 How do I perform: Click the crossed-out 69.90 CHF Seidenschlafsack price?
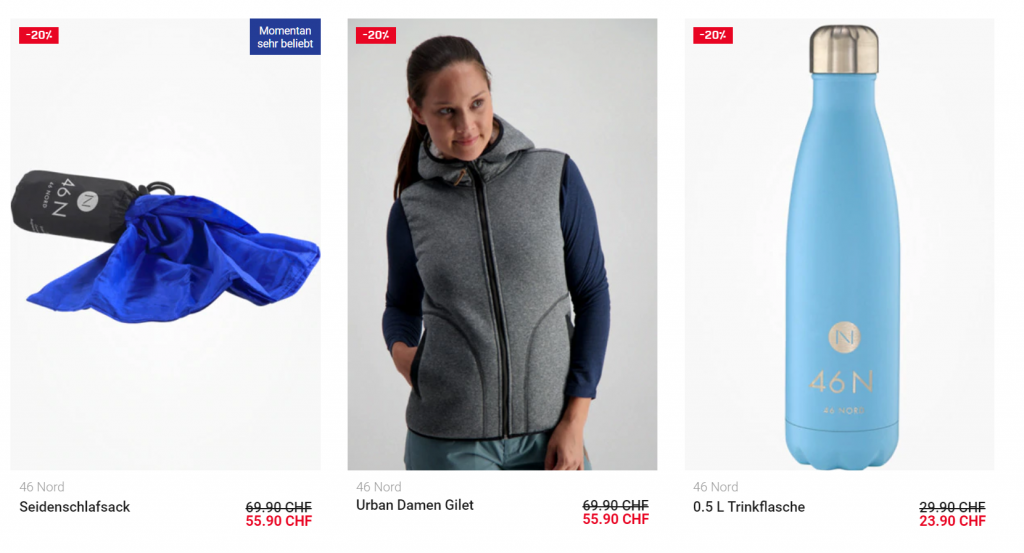(x=279, y=507)
